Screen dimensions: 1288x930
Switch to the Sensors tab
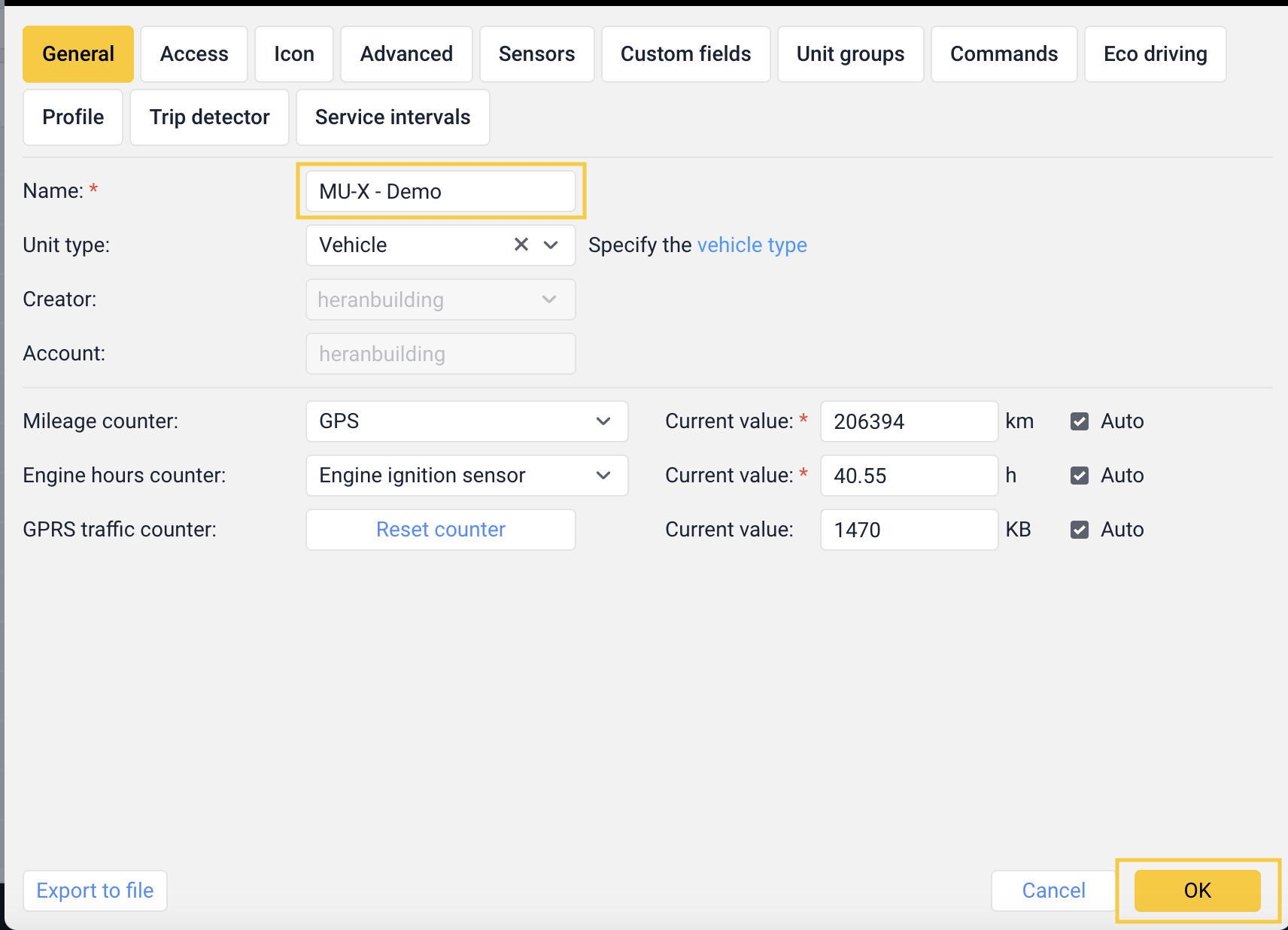pyautogui.click(x=536, y=54)
